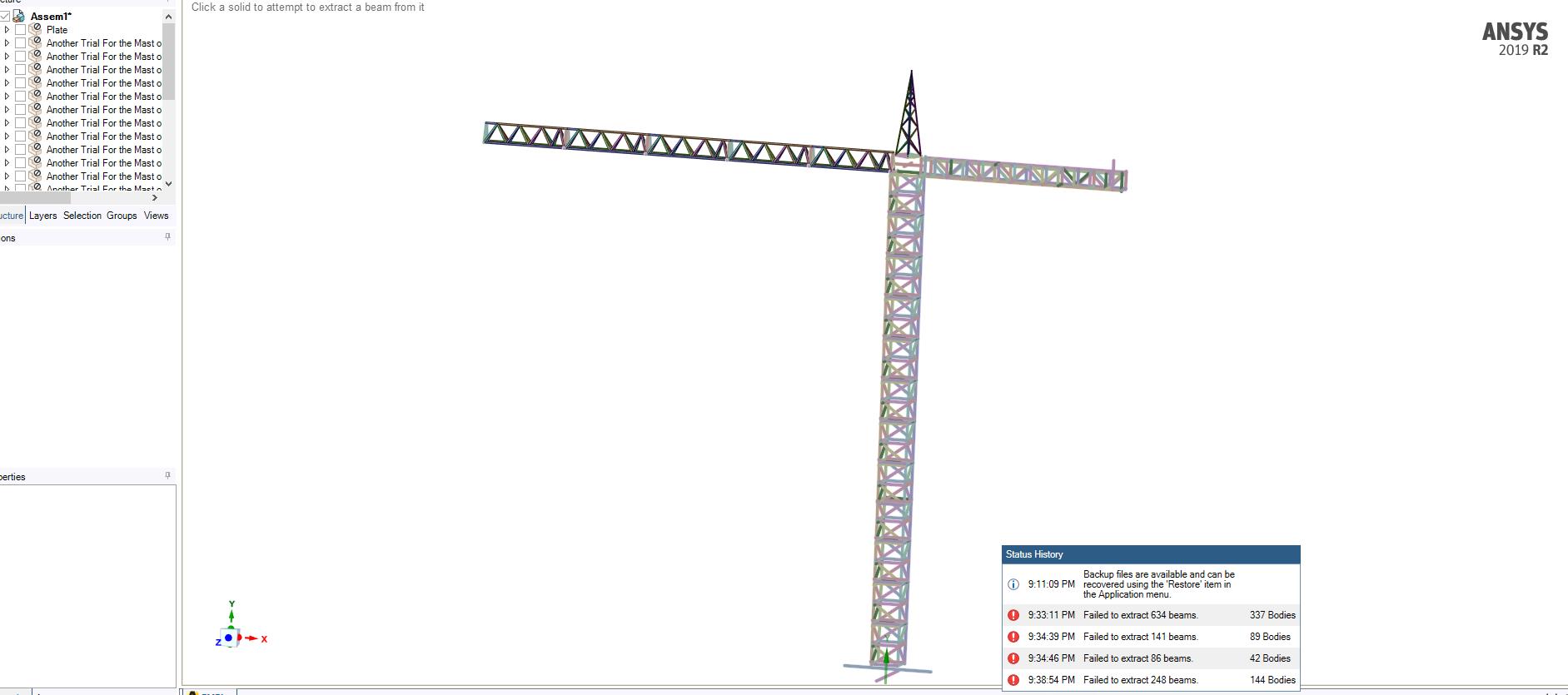Click the Assem1 assembly document icon
This screenshot has width=1568, height=695.
click(18, 16)
